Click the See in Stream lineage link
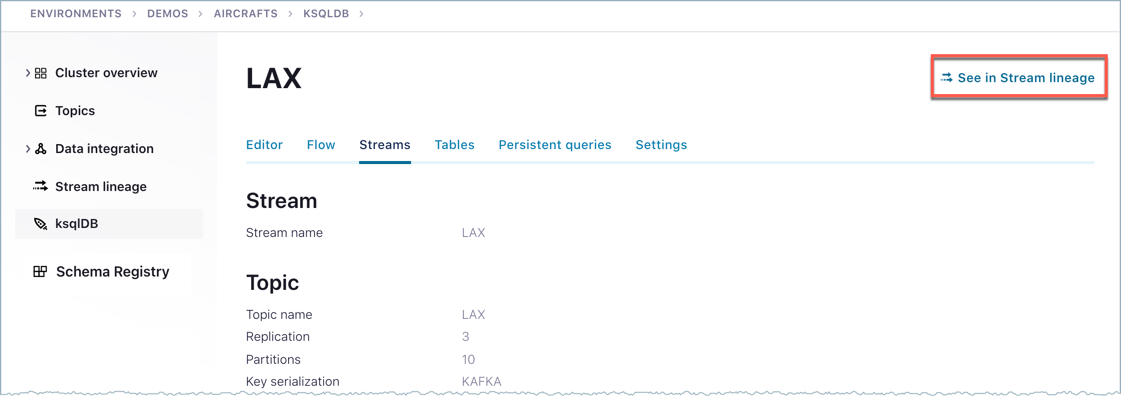Viewport: 1121px width, 397px height. coord(1017,78)
